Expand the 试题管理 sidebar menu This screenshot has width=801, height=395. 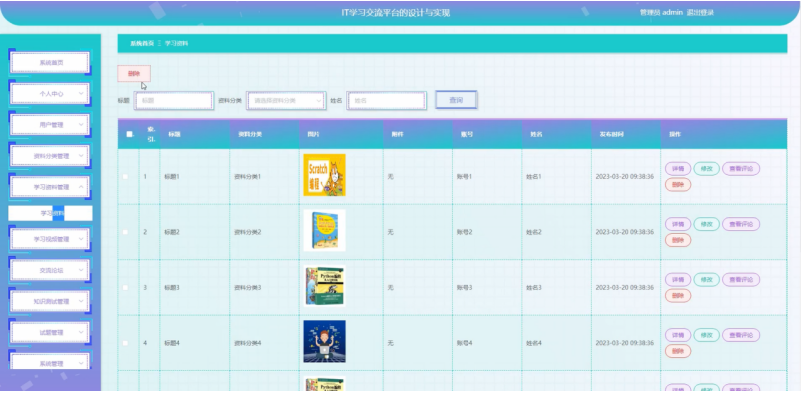50,333
